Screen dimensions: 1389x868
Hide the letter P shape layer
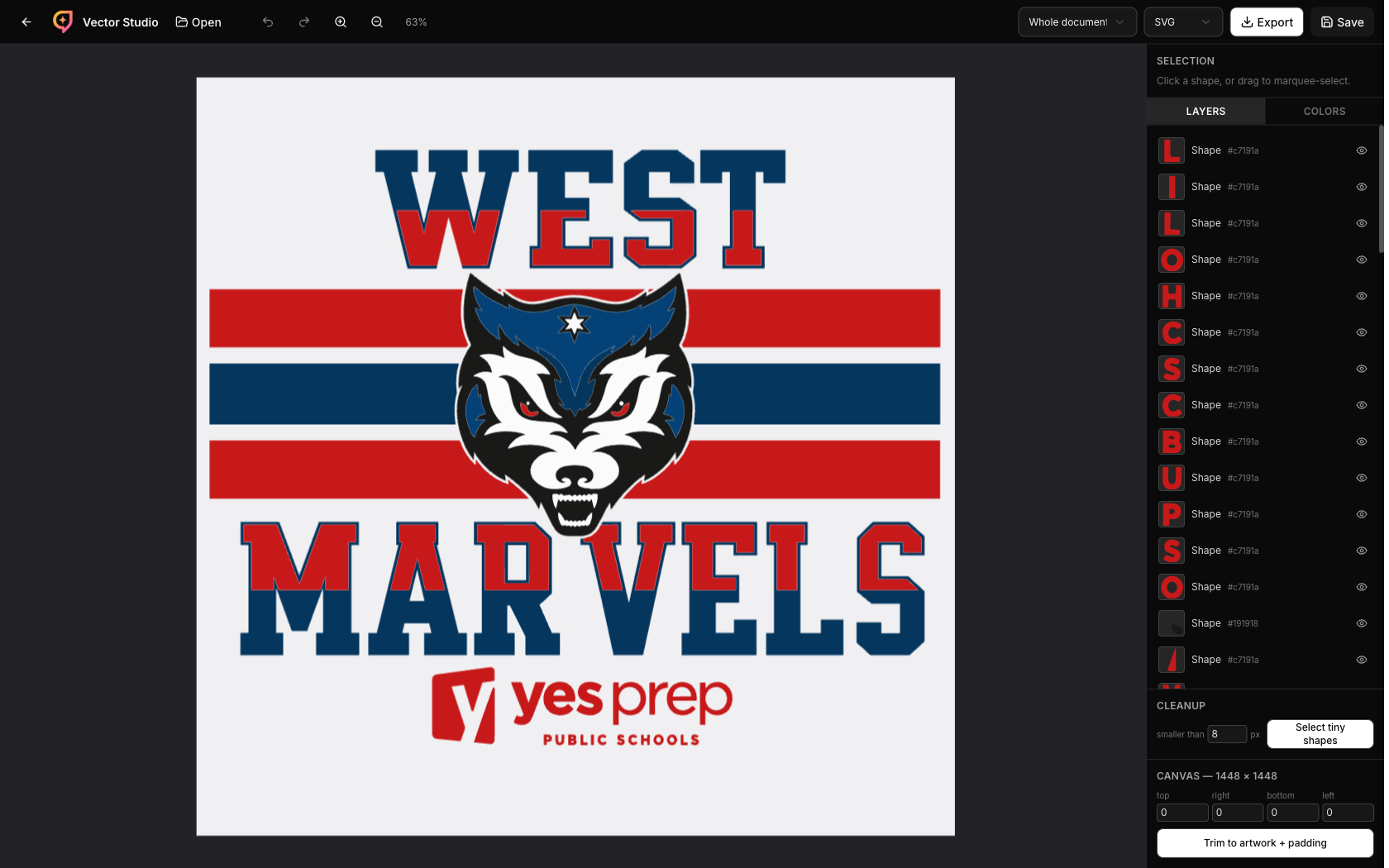1362,514
